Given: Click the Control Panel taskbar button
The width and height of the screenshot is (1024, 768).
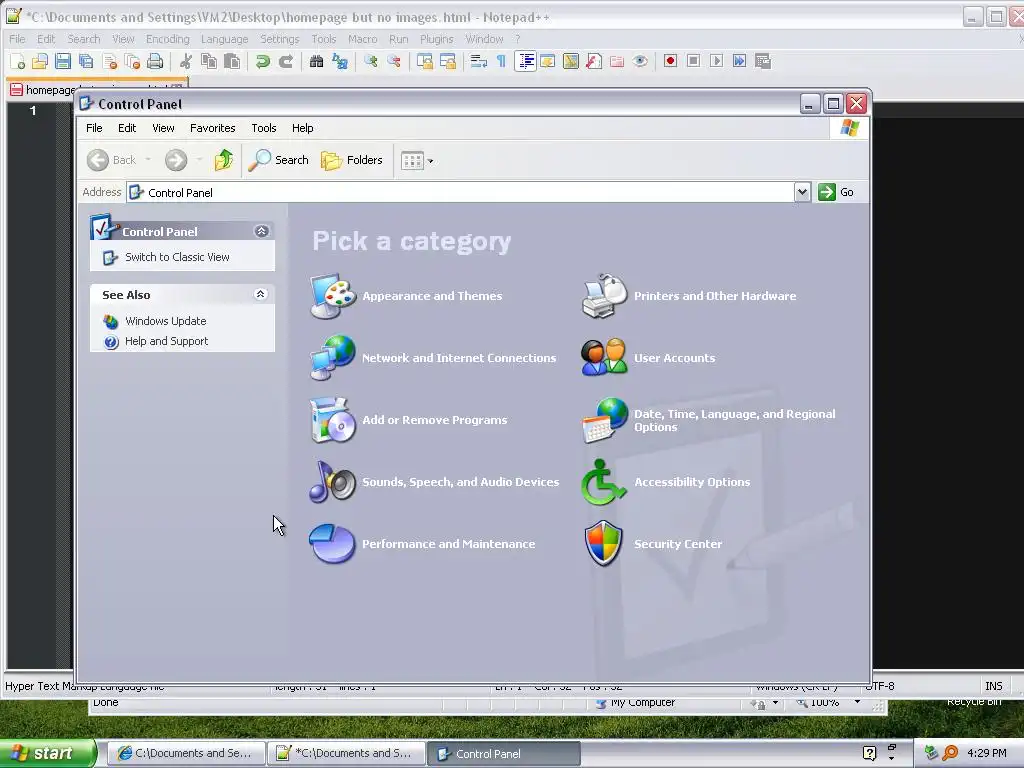Looking at the screenshot, I should point(504,753).
